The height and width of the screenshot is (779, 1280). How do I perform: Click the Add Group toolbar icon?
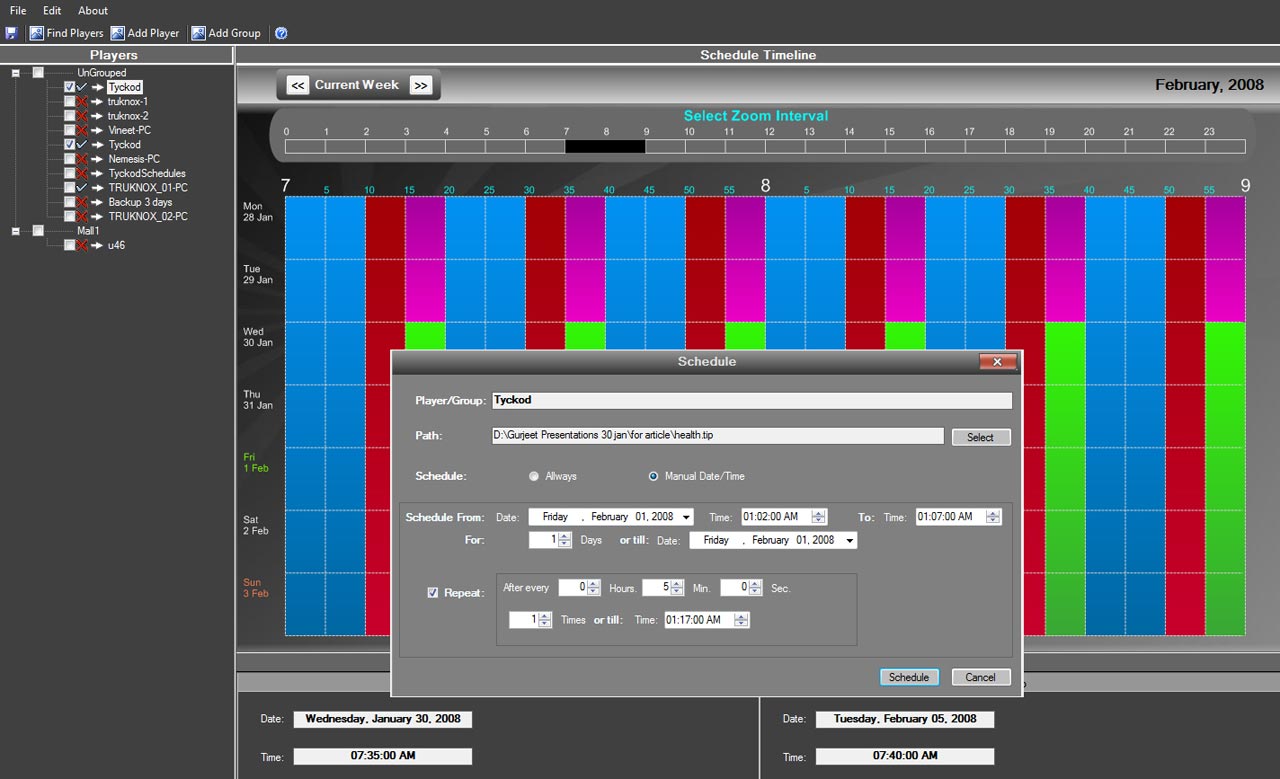point(199,33)
